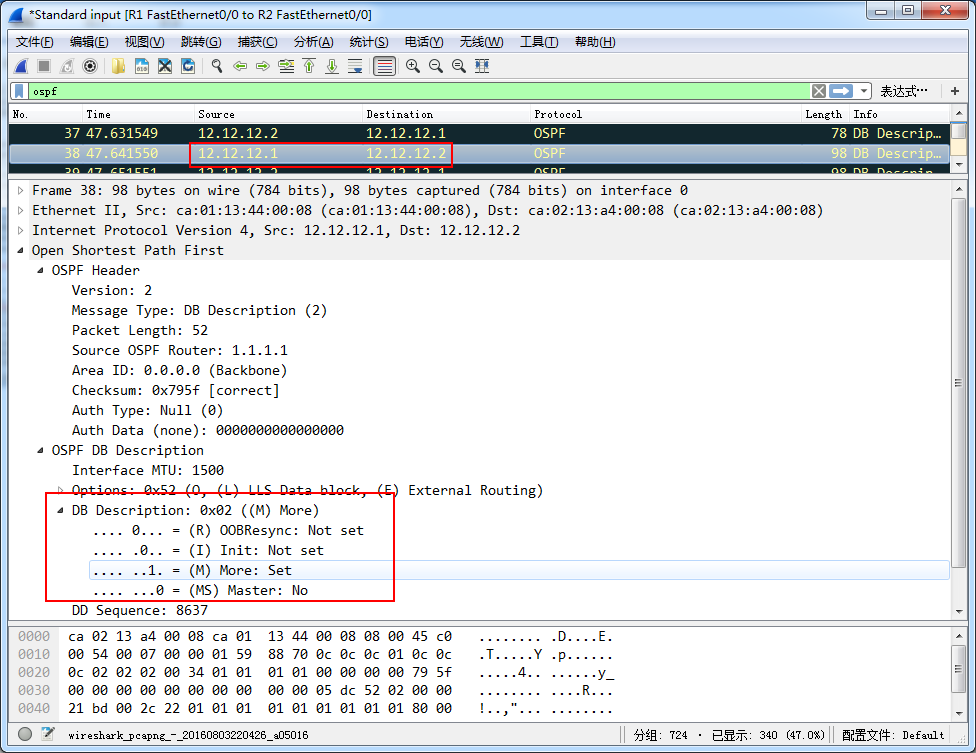The height and width of the screenshot is (753, 976).
Task: Clear the ospf display filter
Action: tap(819, 91)
